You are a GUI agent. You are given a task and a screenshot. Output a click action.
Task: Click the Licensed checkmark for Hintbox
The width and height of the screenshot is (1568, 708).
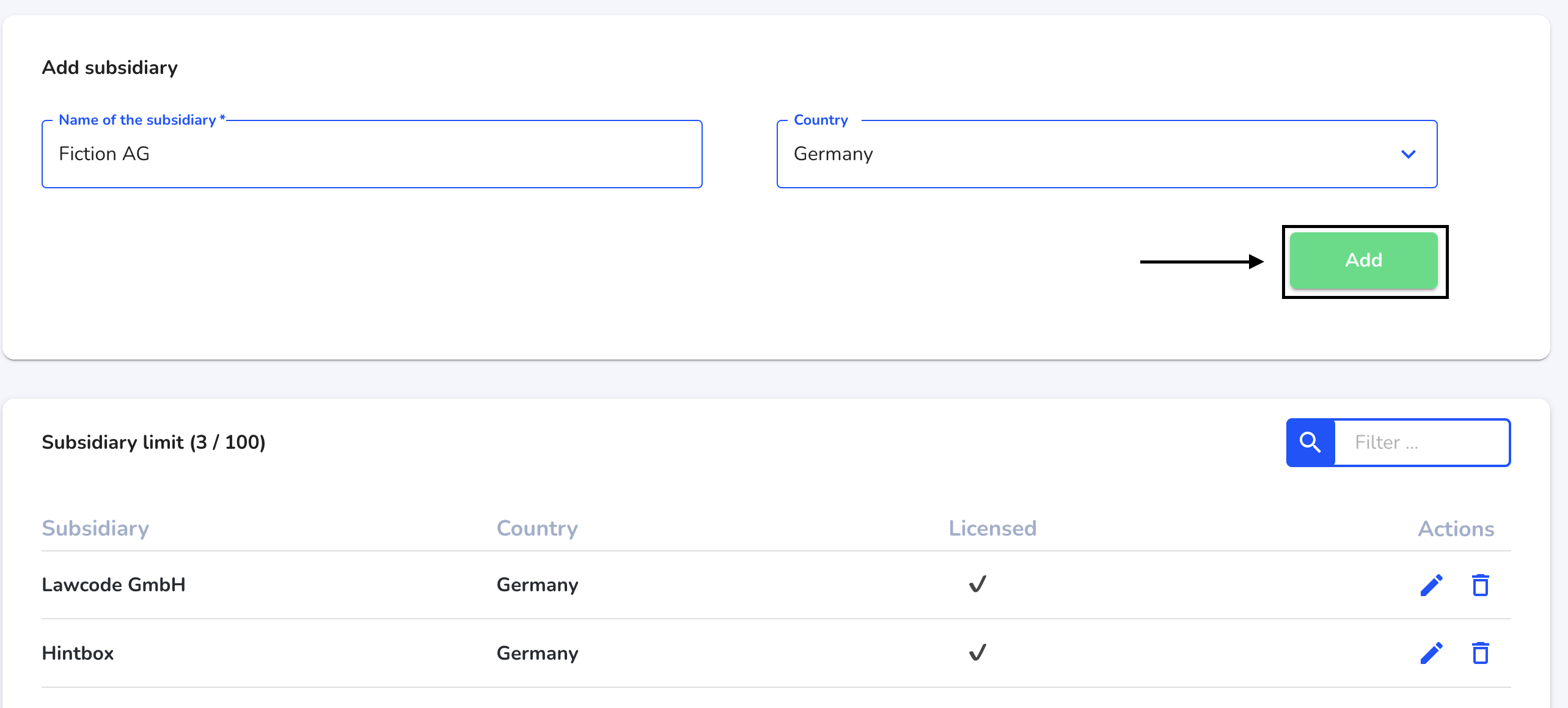[x=978, y=652]
